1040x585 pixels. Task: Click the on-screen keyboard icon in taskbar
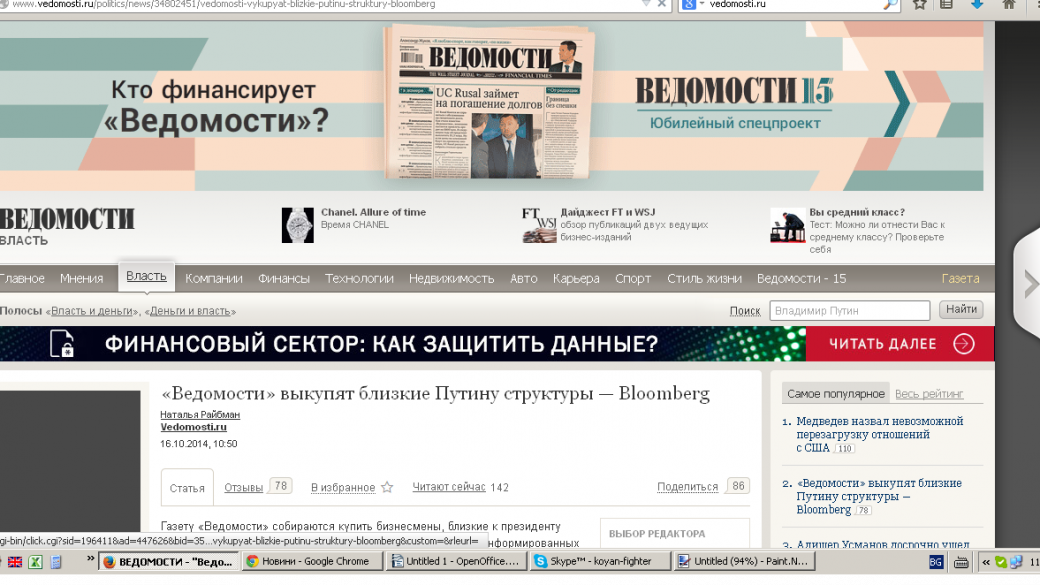coord(961,562)
